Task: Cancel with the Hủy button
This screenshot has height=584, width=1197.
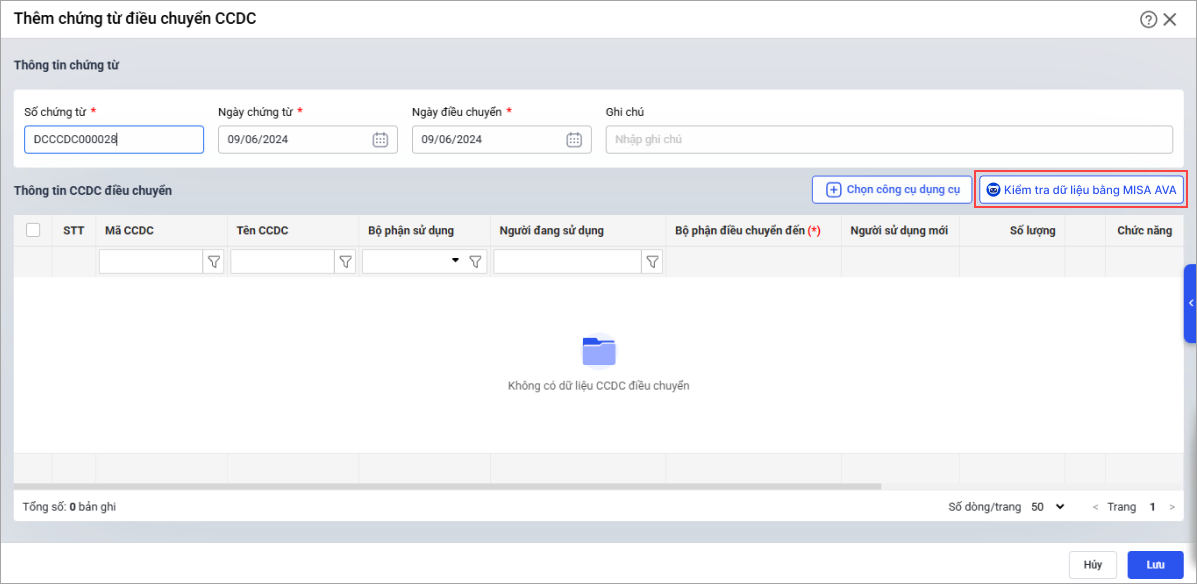Action: pyautogui.click(x=1092, y=565)
